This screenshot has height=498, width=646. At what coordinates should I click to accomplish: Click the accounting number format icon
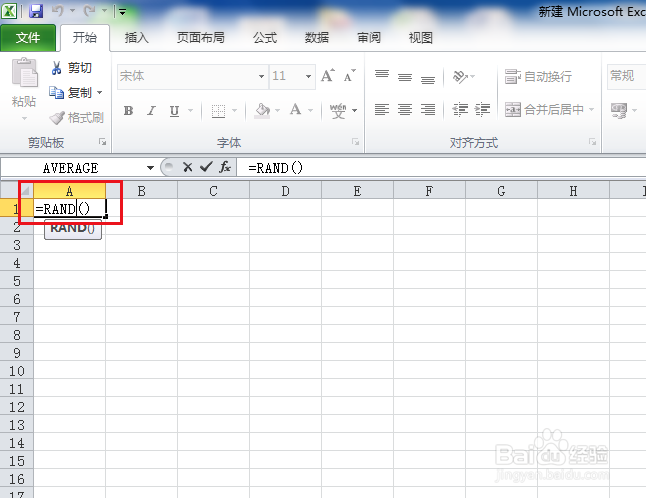(x=619, y=110)
